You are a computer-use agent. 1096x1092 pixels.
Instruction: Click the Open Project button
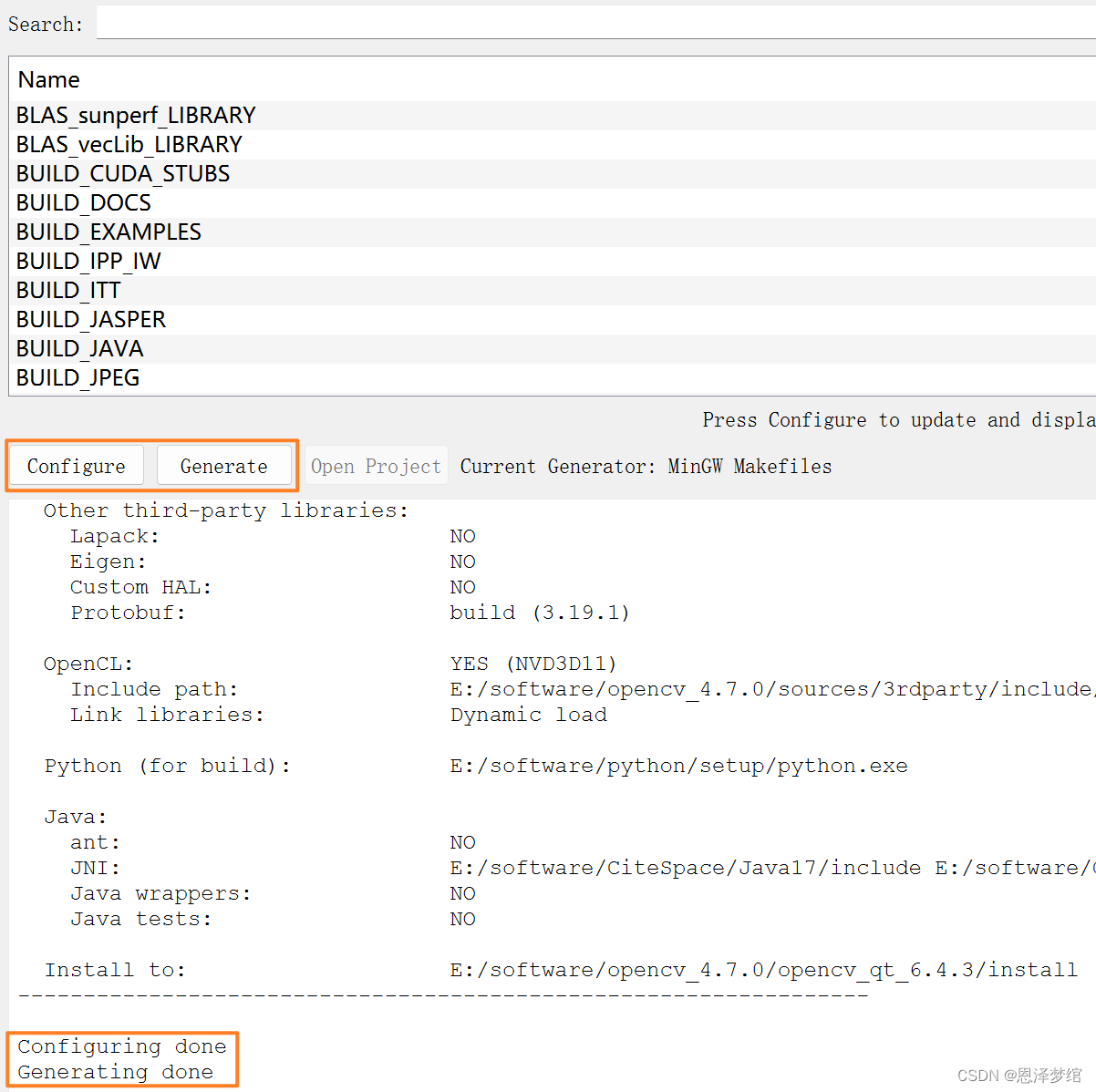tap(375, 466)
